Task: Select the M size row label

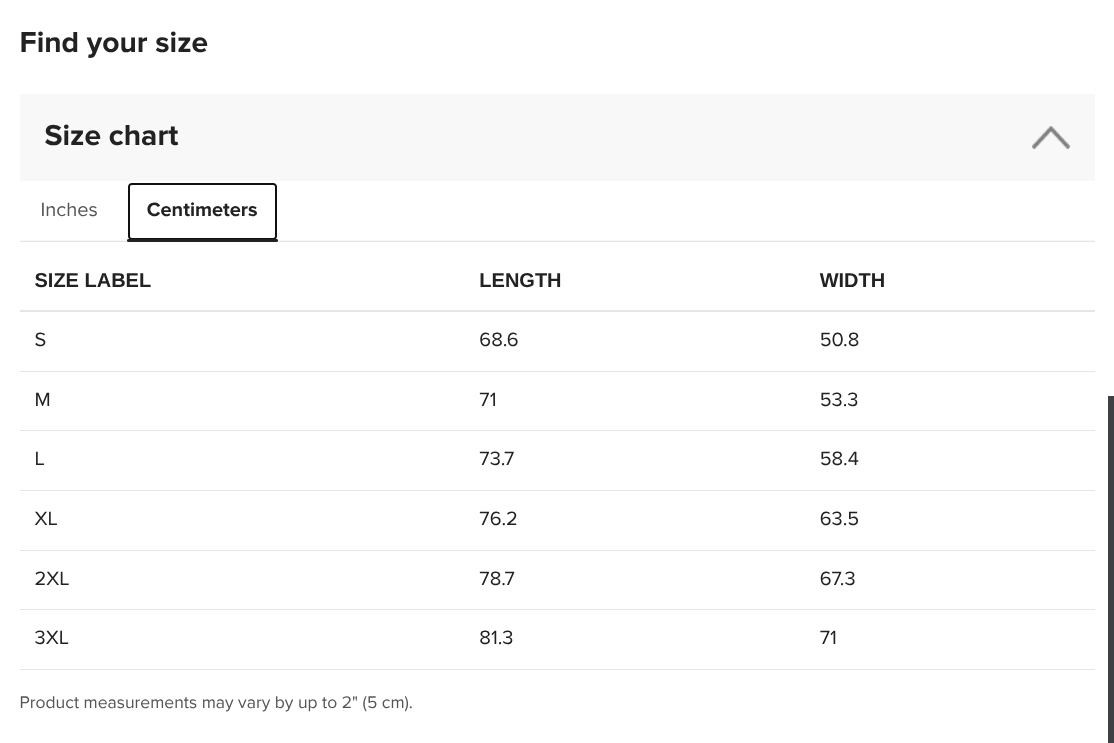Action: tap(43, 400)
